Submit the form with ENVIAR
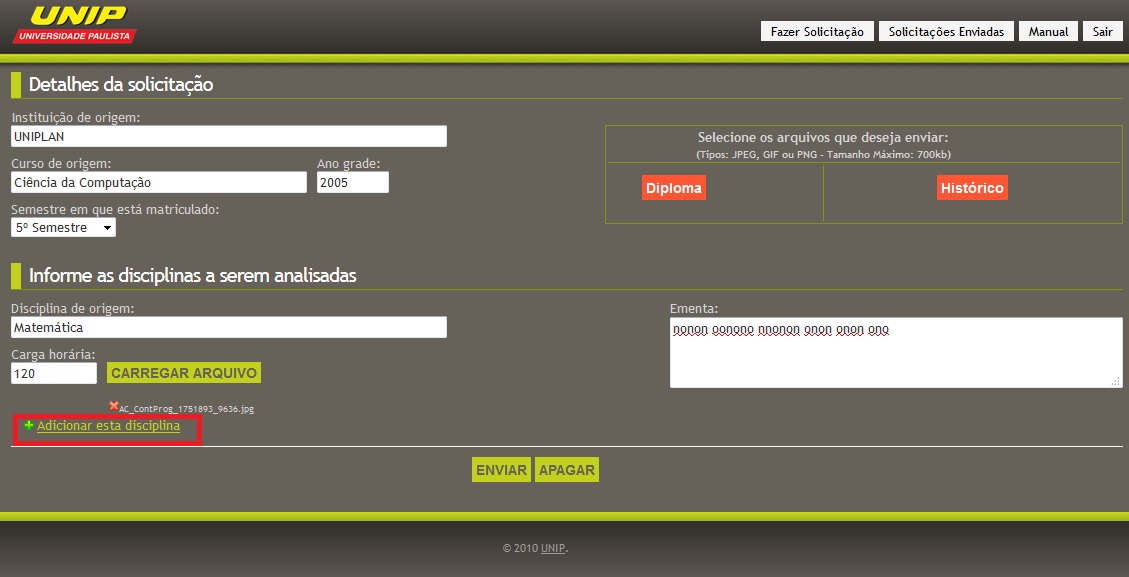 click(x=501, y=470)
